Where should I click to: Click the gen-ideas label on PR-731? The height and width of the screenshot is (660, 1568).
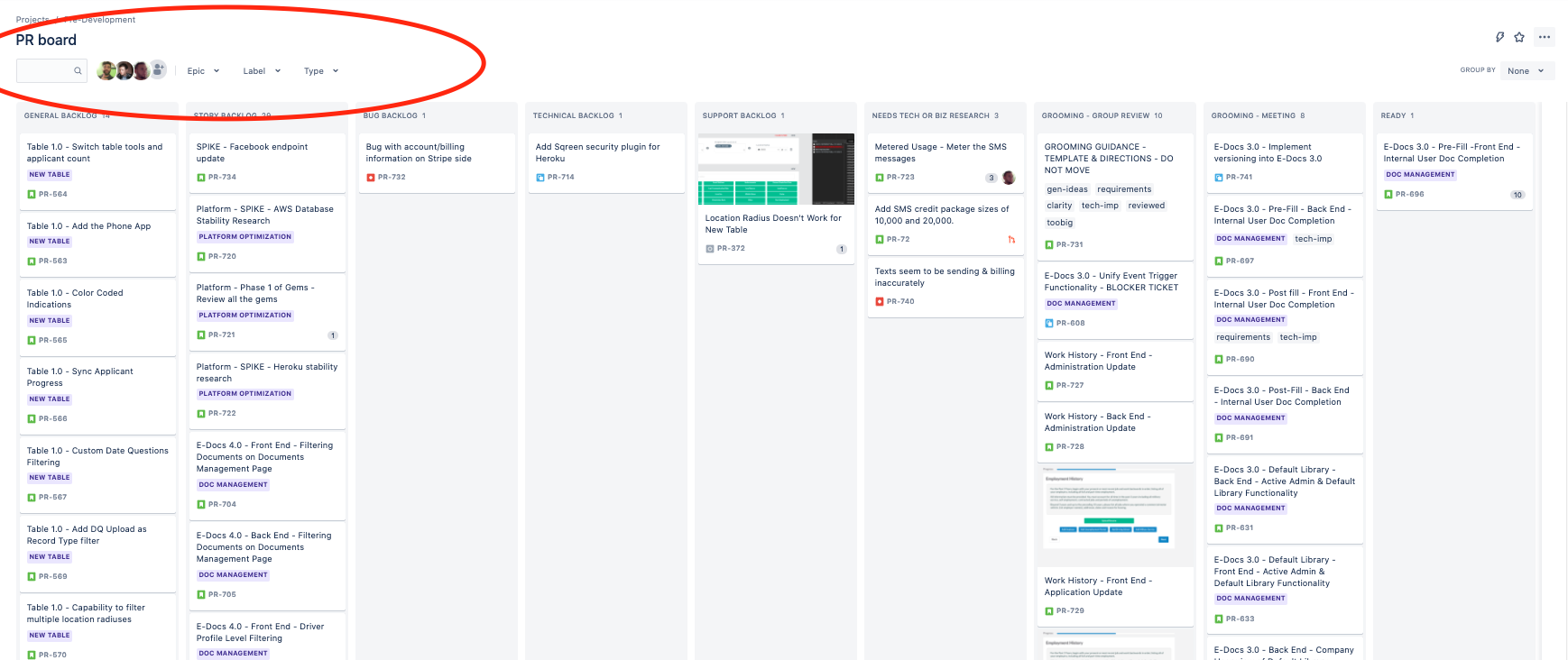pyautogui.click(x=1067, y=189)
